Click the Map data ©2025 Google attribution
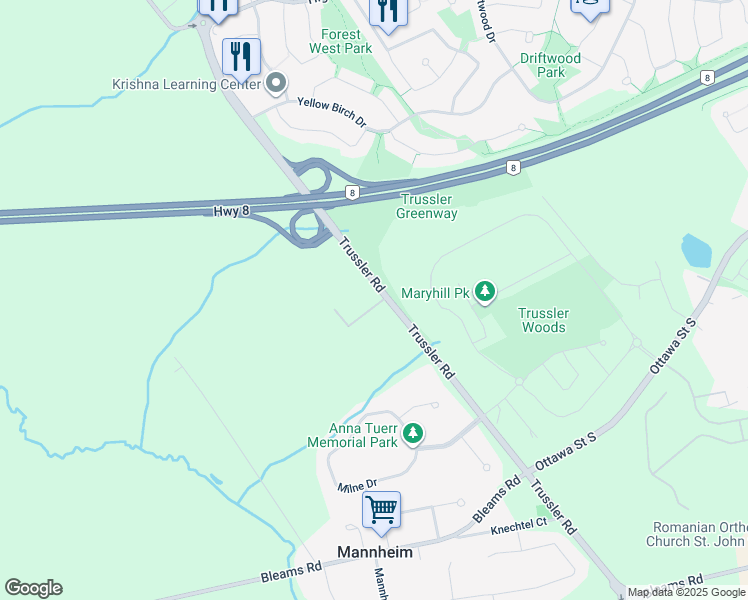748x600 pixels. [686, 592]
